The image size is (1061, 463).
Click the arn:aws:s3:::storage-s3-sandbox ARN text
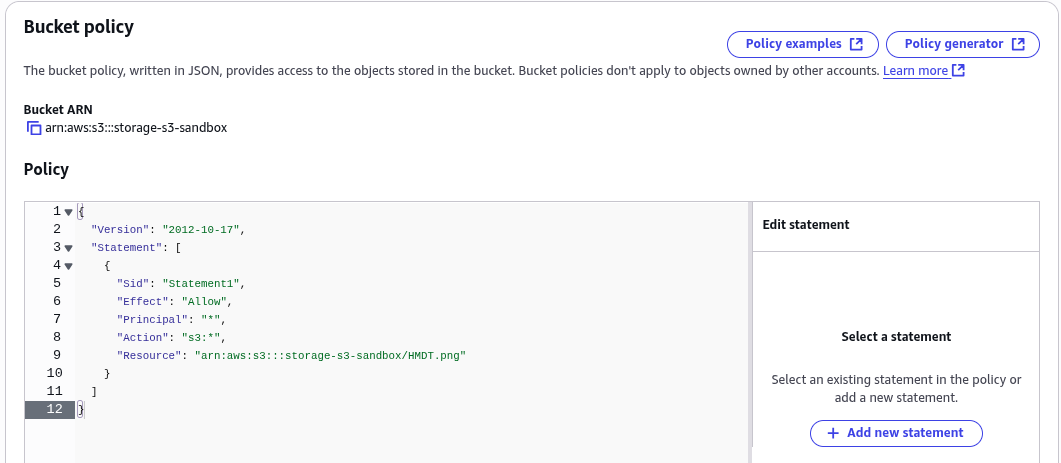[x=136, y=128]
